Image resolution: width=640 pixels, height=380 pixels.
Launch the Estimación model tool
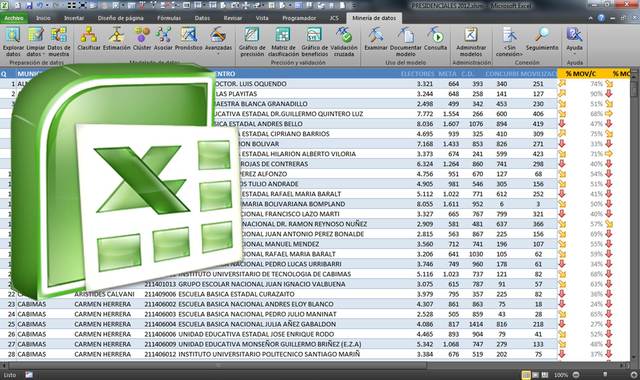click(117, 39)
